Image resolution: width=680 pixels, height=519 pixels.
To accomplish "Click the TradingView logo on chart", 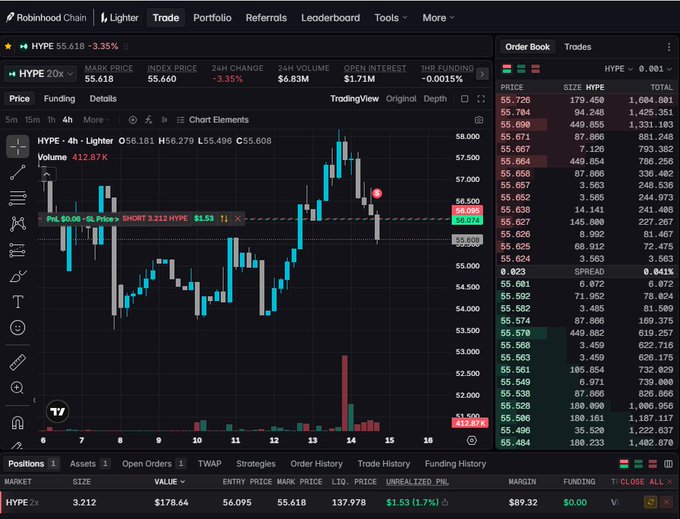I will click(x=58, y=411).
